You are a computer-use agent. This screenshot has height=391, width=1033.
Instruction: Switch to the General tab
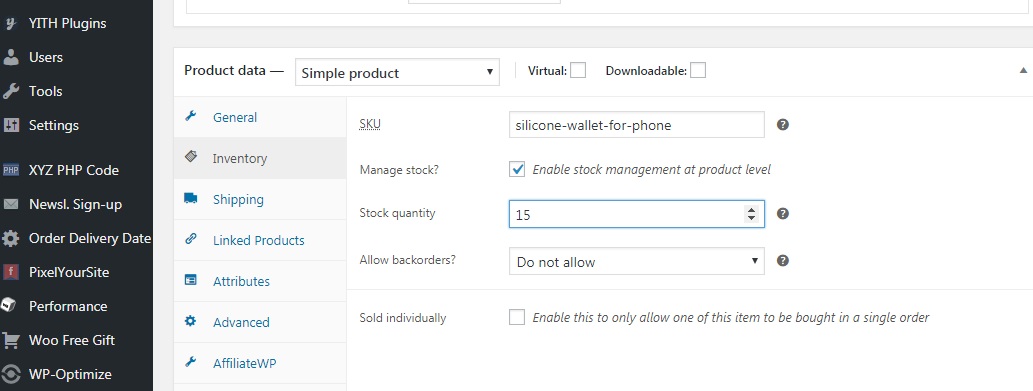pyautogui.click(x=260, y=117)
